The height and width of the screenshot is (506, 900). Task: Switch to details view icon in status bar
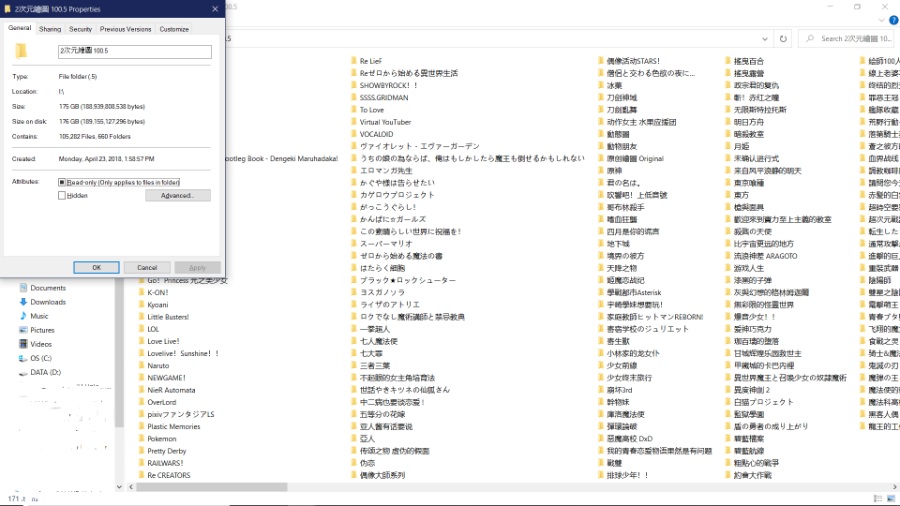pyautogui.click(x=878, y=499)
